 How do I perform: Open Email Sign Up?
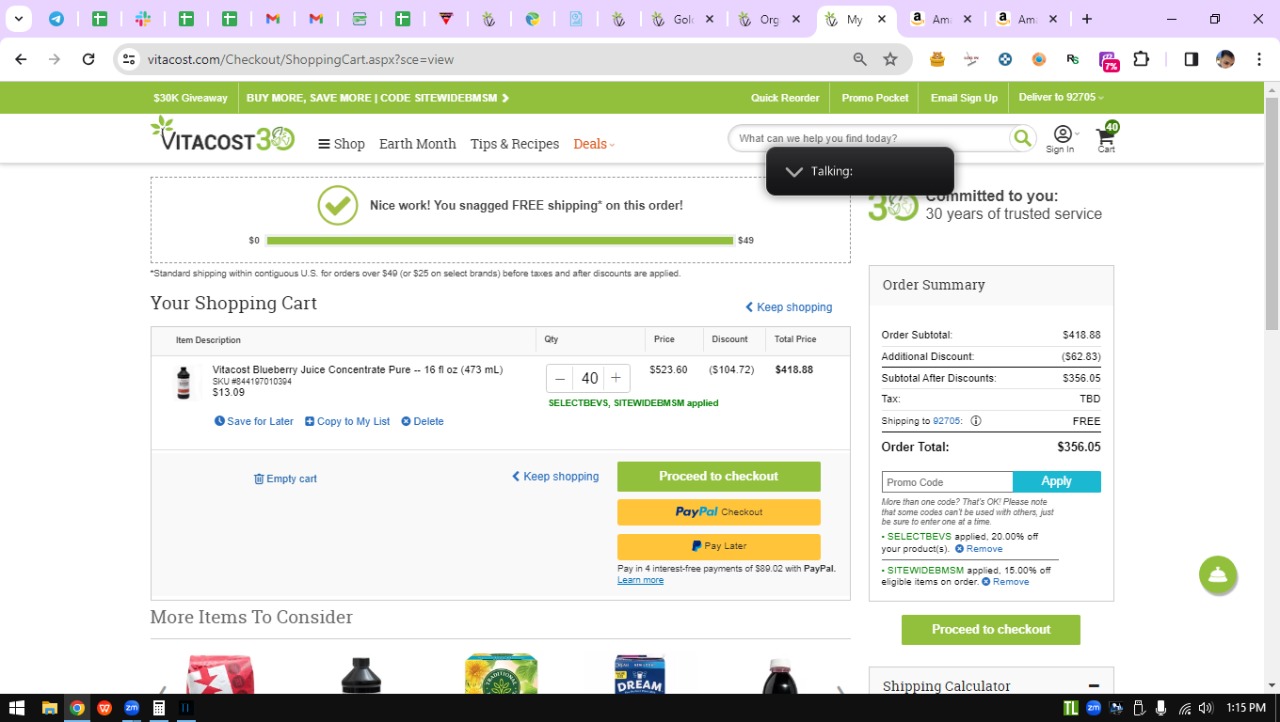(x=964, y=98)
